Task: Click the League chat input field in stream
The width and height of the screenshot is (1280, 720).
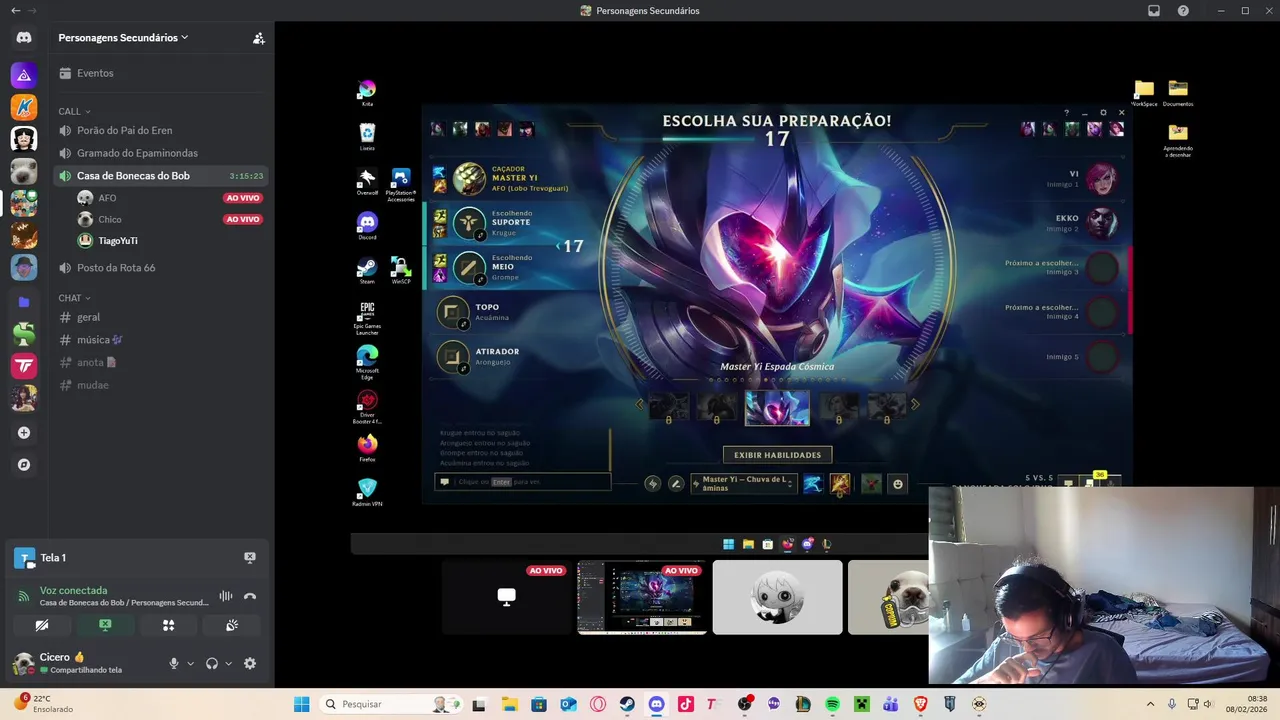Action: (x=522, y=481)
